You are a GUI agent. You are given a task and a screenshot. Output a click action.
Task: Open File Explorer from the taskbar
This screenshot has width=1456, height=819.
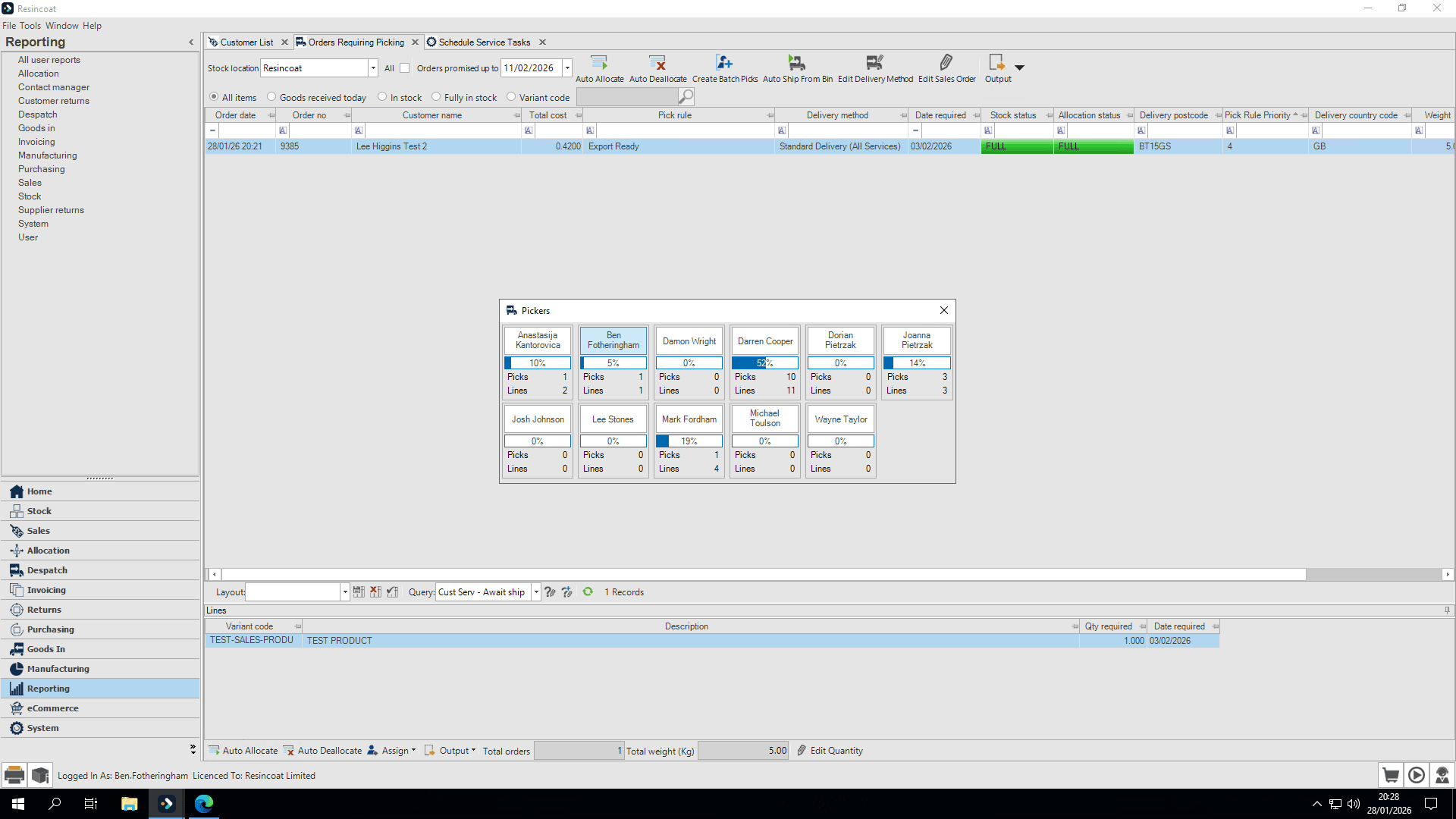(x=130, y=803)
